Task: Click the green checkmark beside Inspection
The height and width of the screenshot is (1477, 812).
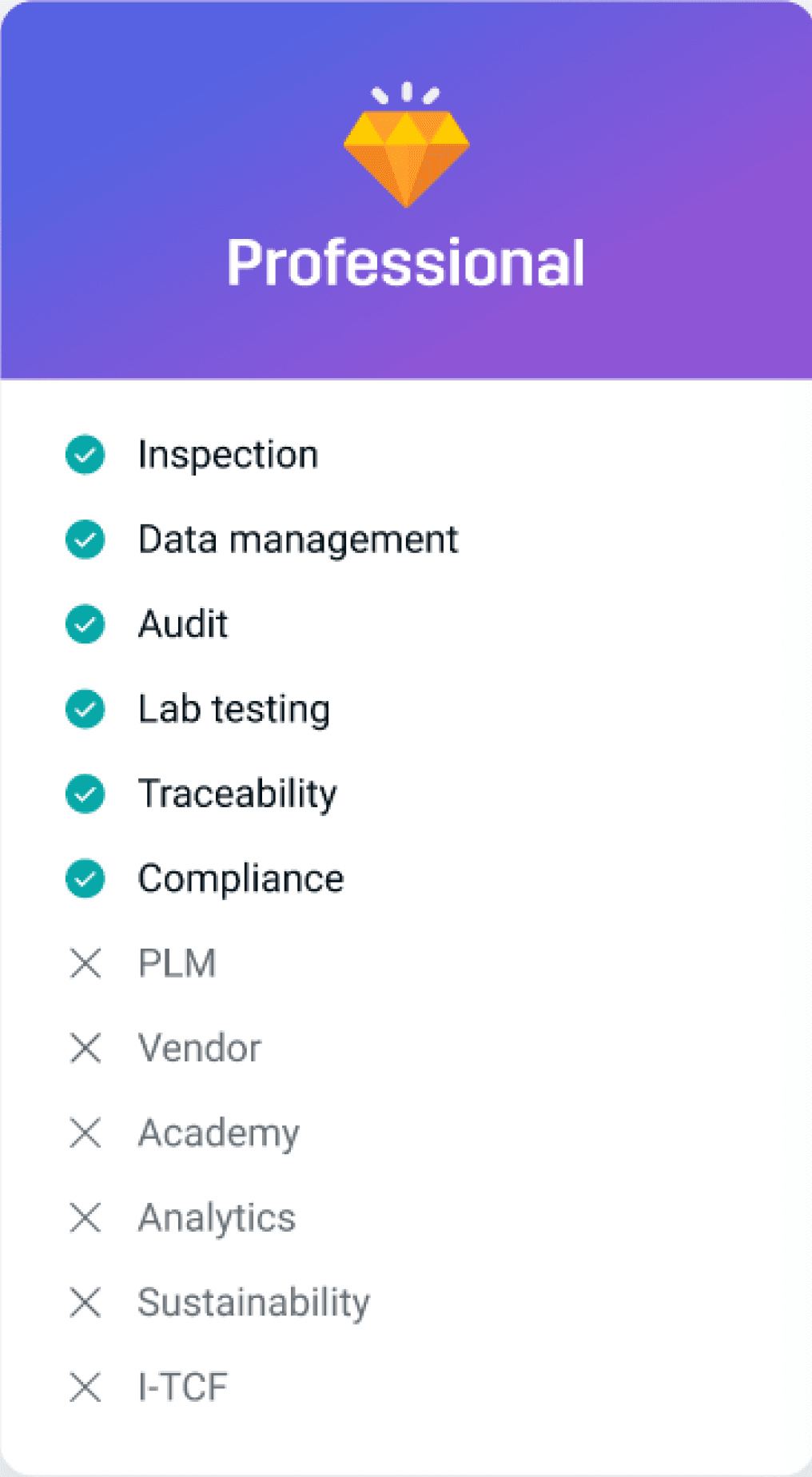Action: coord(85,455)
